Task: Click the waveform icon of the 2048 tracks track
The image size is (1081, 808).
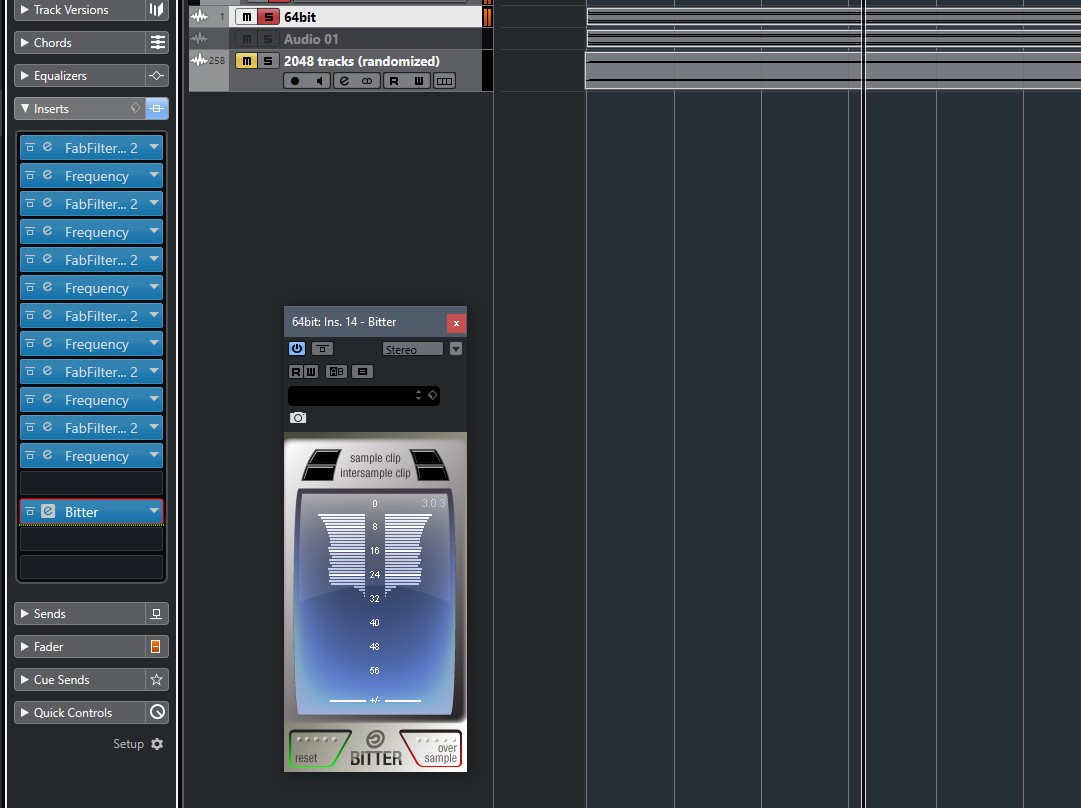Action: (199, 61)
